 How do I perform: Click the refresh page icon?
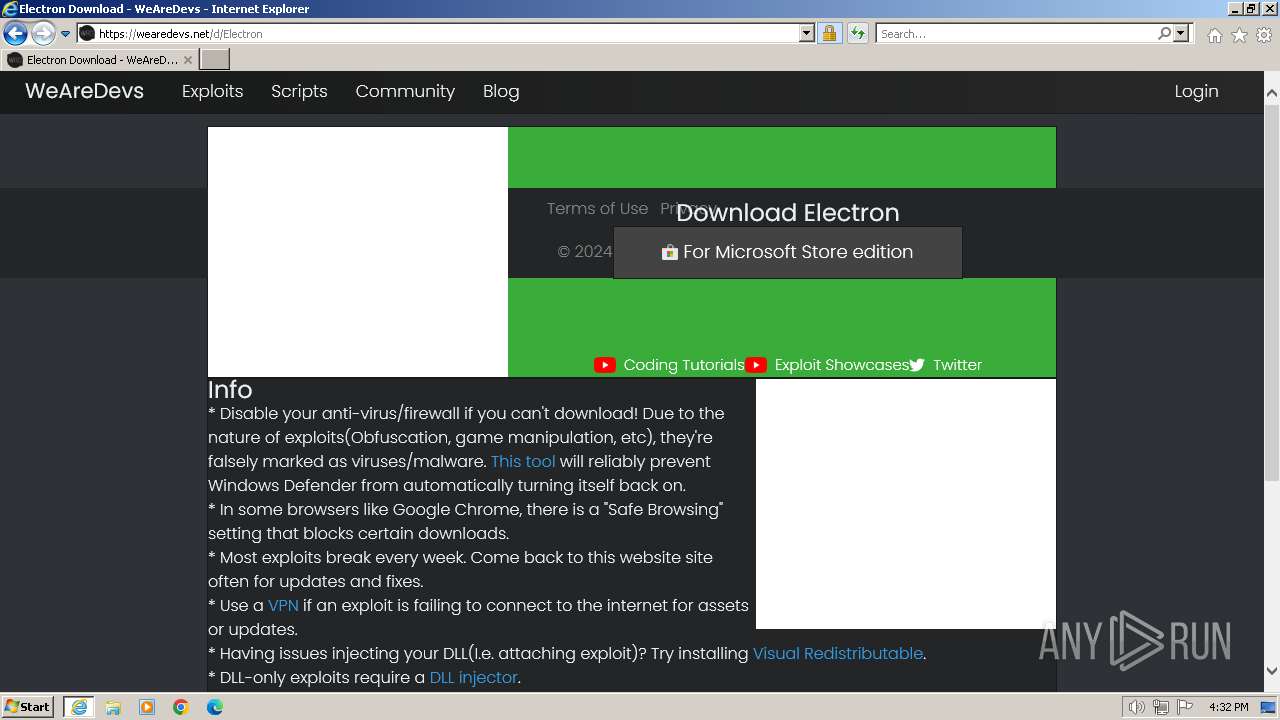[x=857, y=34]
